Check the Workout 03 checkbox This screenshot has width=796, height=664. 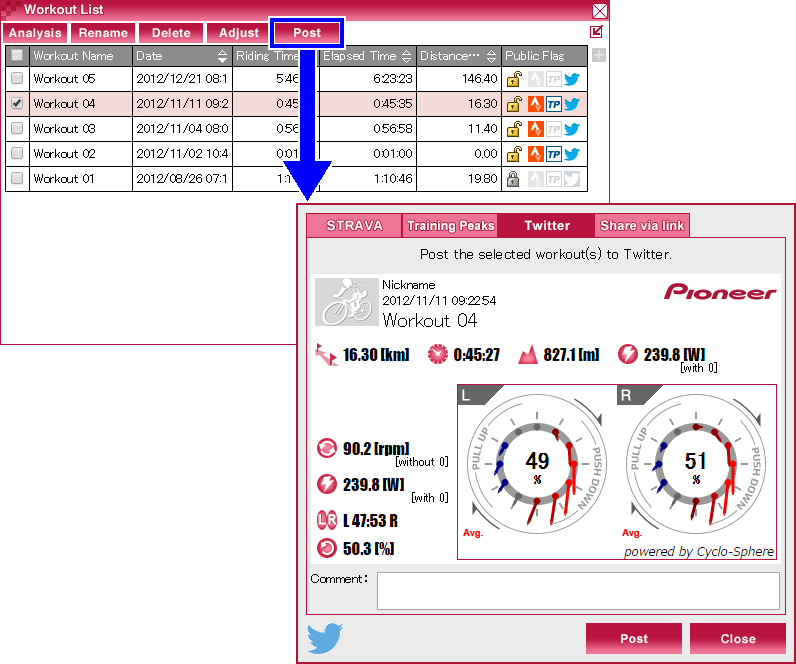[x=17, y=128]
